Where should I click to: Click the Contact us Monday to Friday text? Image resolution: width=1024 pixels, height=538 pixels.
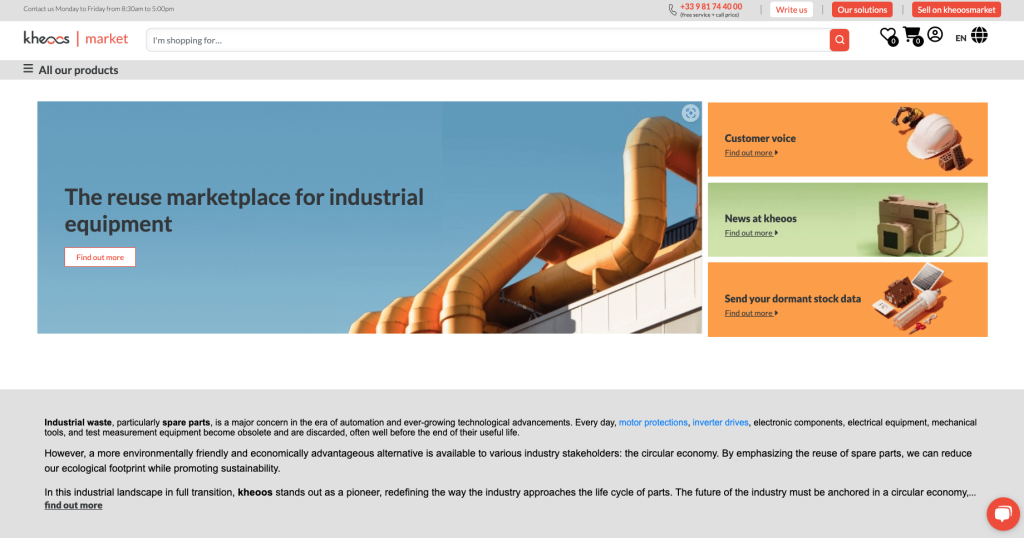click(99, 9)
